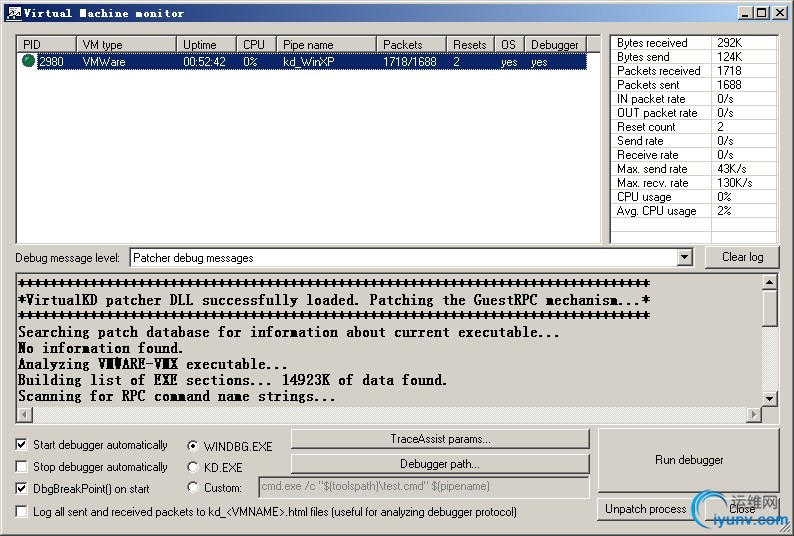Minimize the Virtual Machine monitor window
The height and width of the screenshot is (536, 794).
(744, 13)
